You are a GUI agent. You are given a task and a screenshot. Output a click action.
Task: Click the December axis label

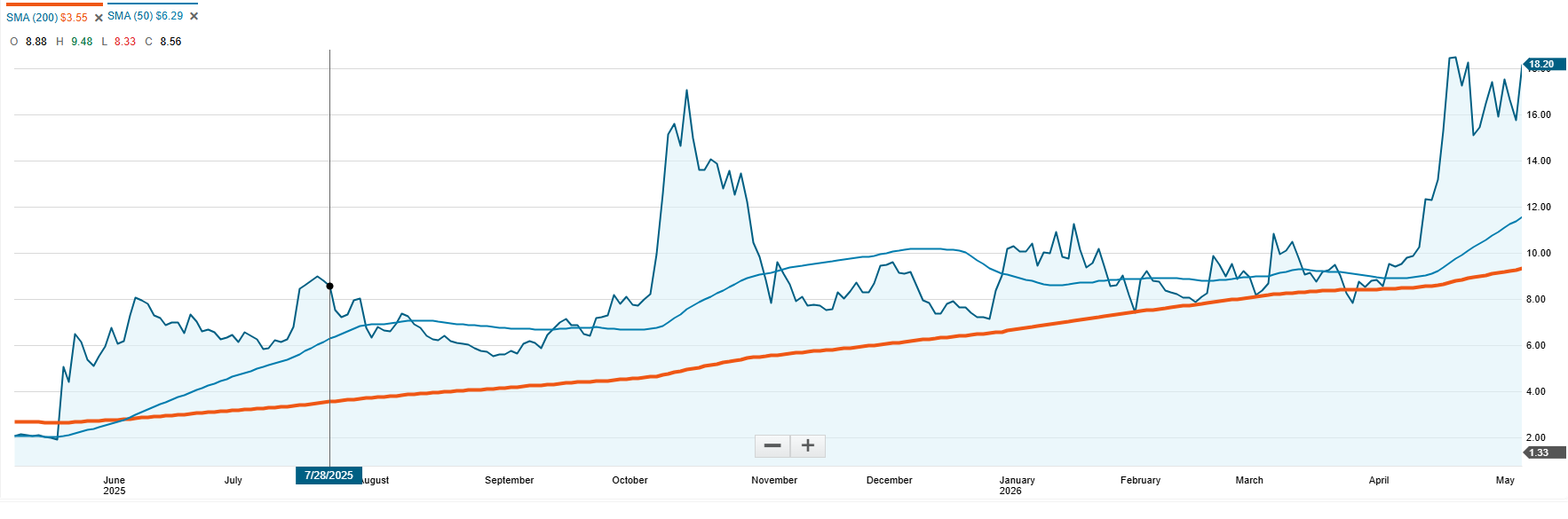[x=890, y=480]
